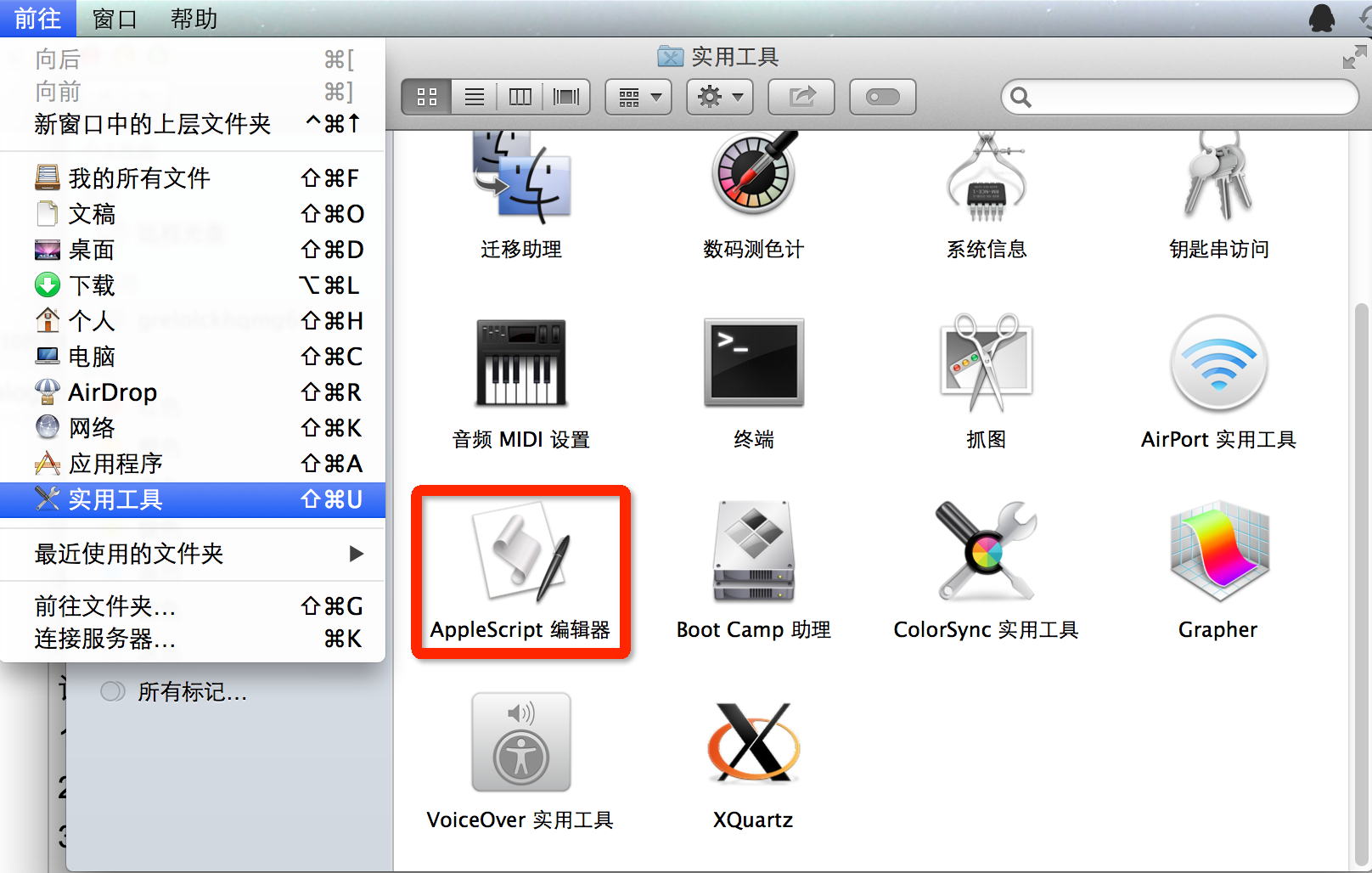Choose 个人 (Home) from Go menu
Image resolution: width=1372 pixels, height=873 pixels.
(193, 321)
